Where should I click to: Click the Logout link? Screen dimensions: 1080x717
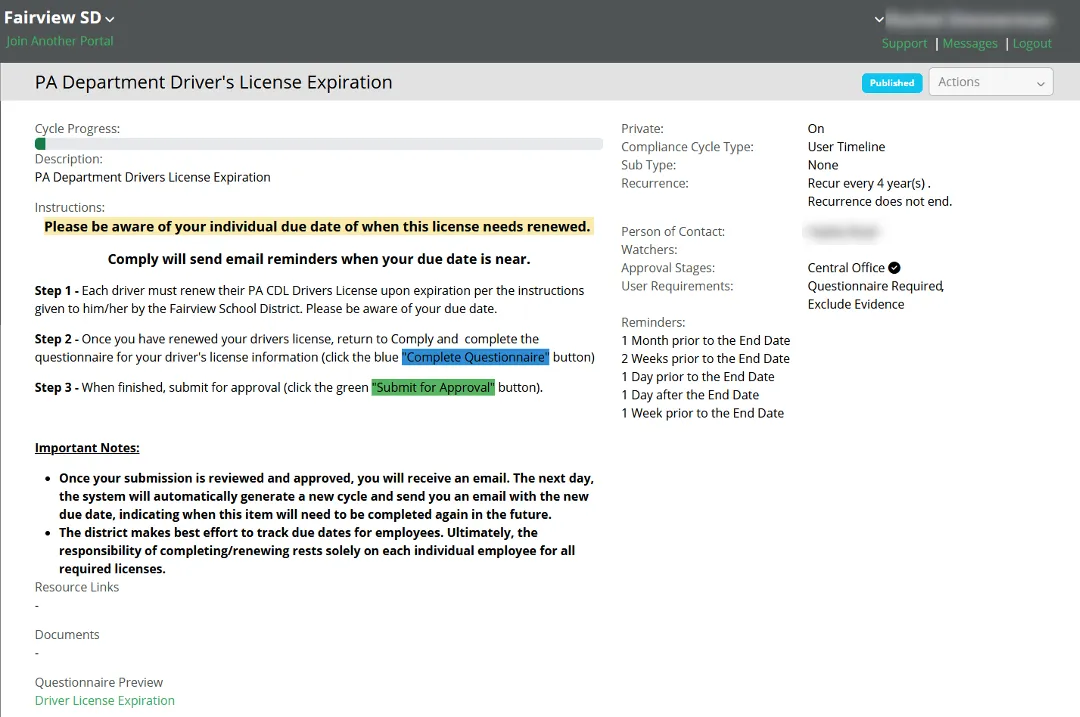tap(1032, 43)
